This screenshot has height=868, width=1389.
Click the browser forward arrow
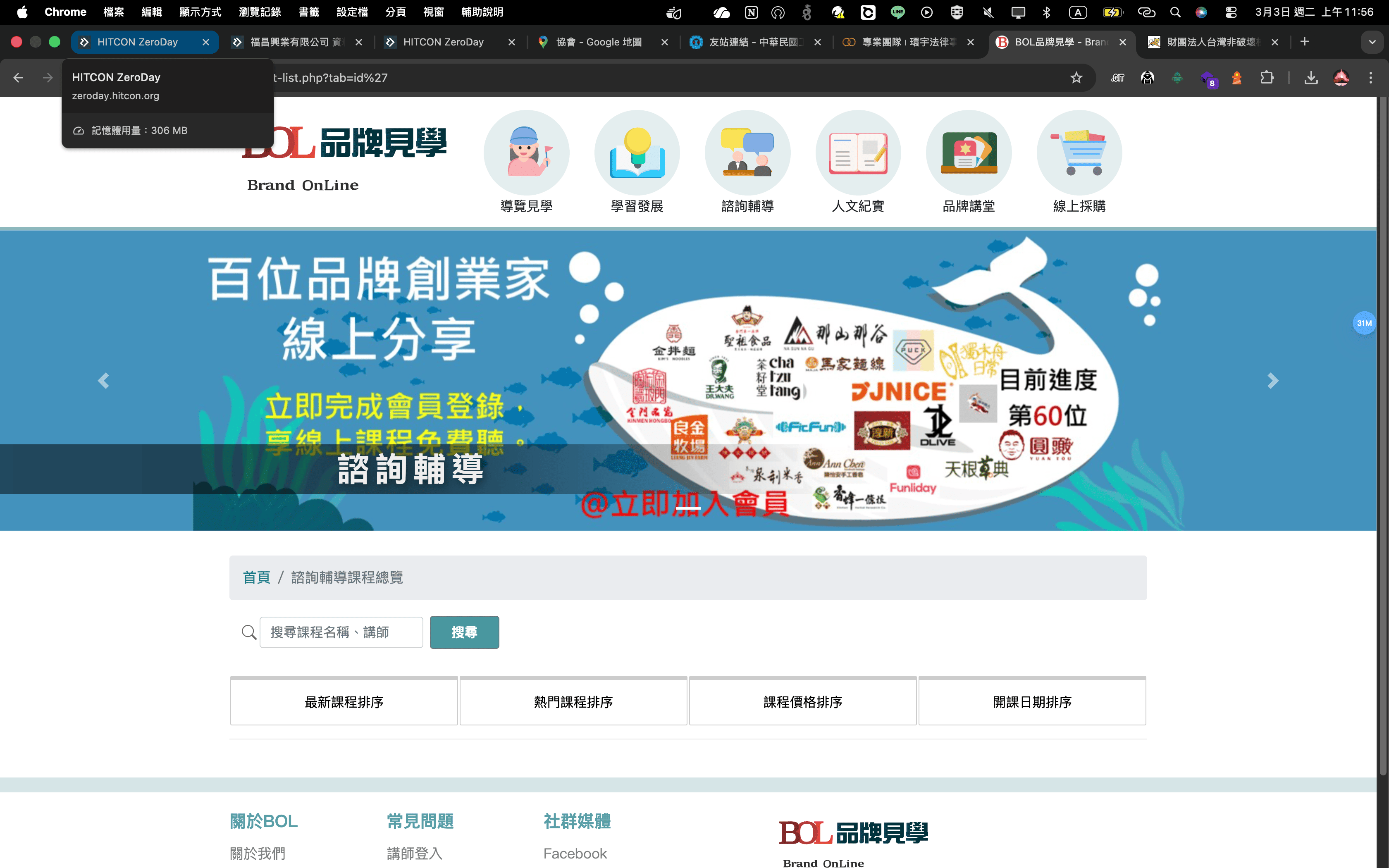coord(48,78)
